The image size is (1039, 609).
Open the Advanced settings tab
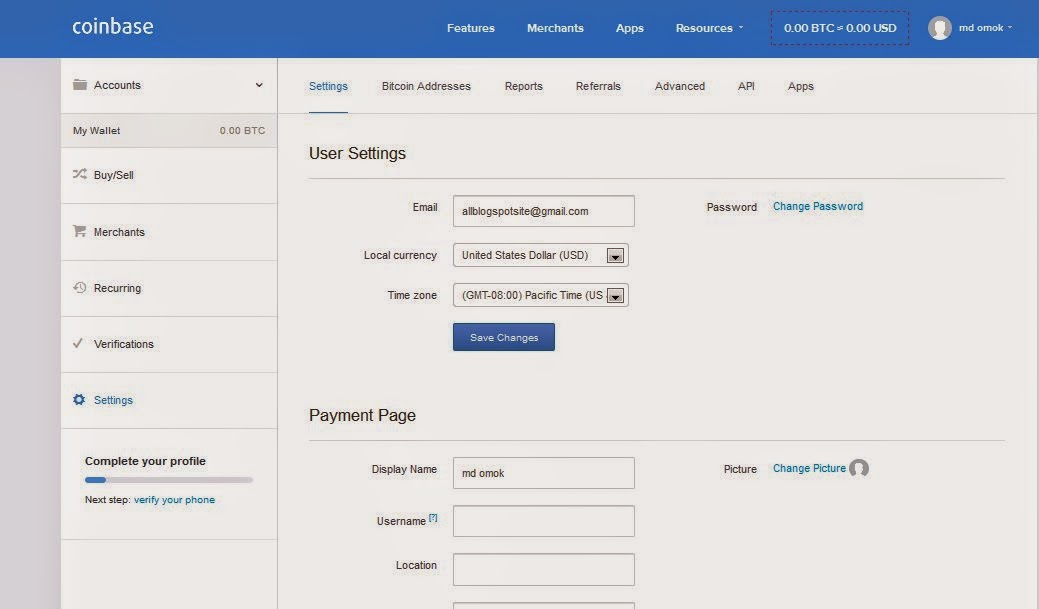click(680, 86)
